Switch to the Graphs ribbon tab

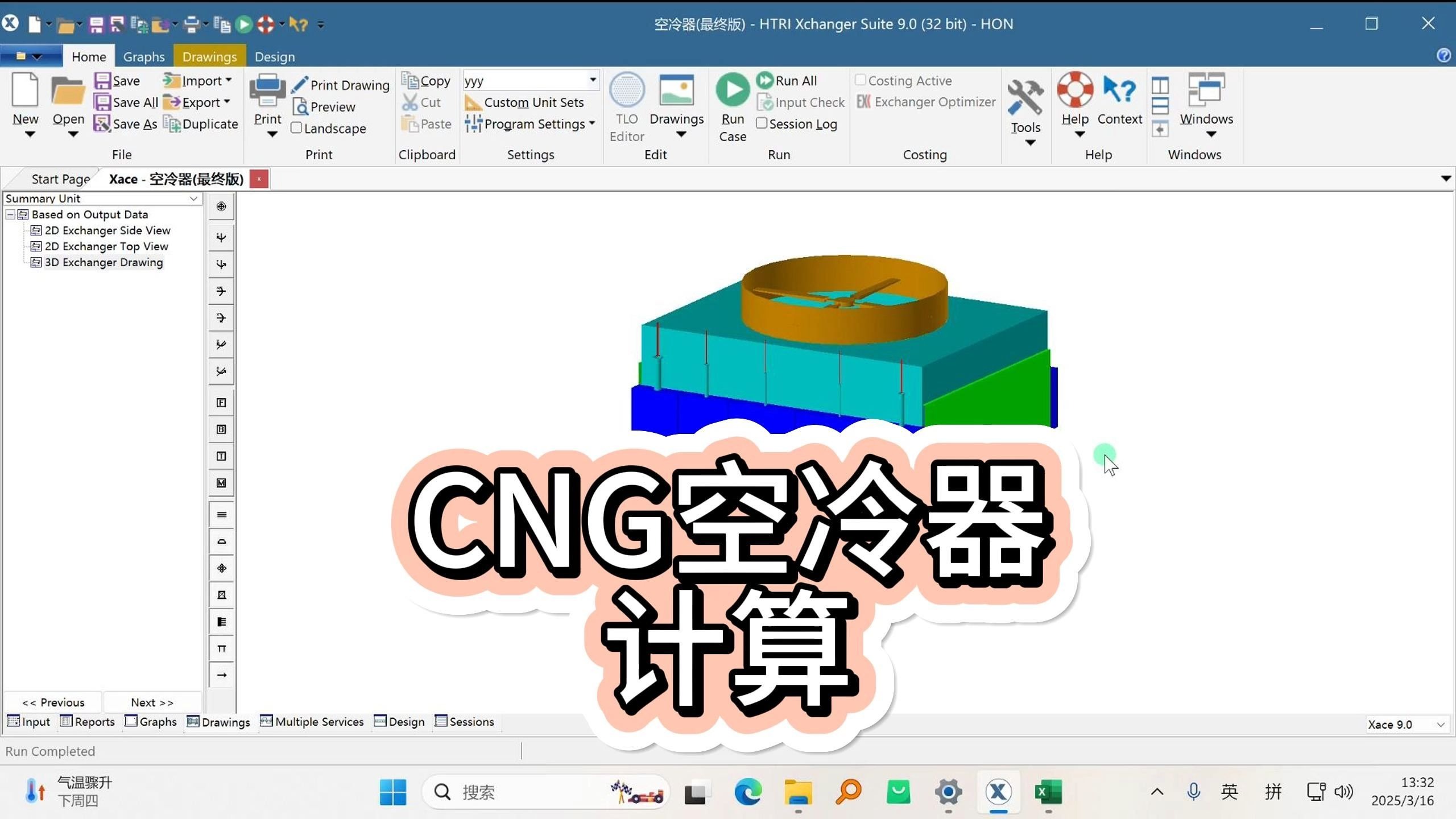coord(144,56)
